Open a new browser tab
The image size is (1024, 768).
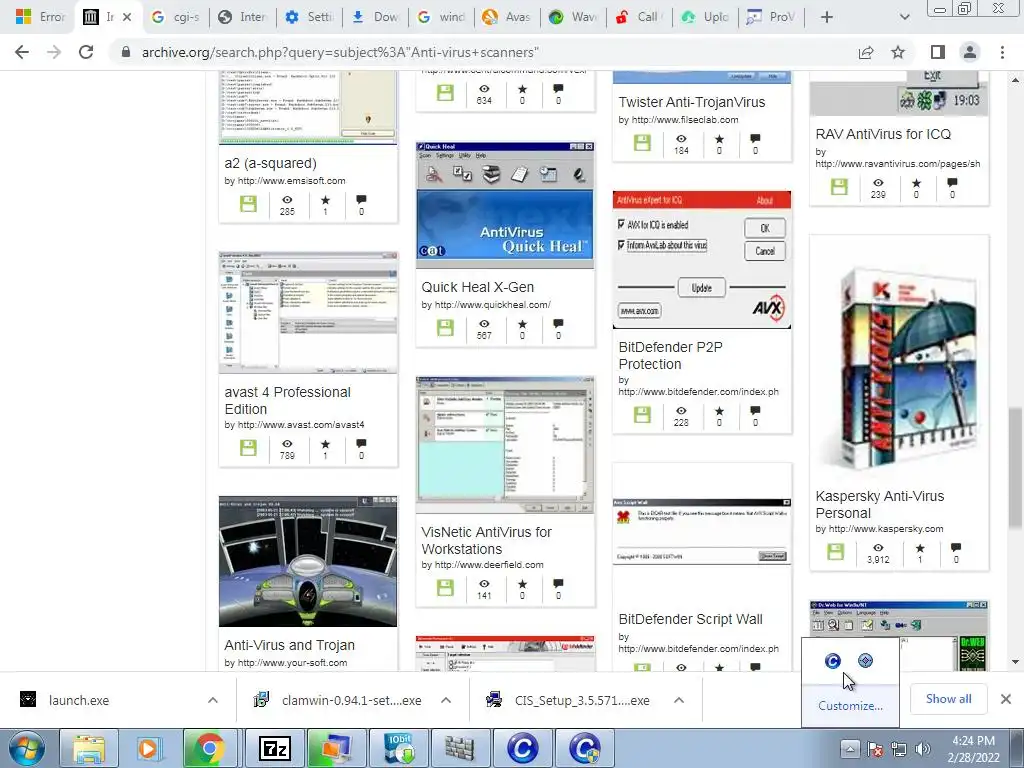[827, 17]
